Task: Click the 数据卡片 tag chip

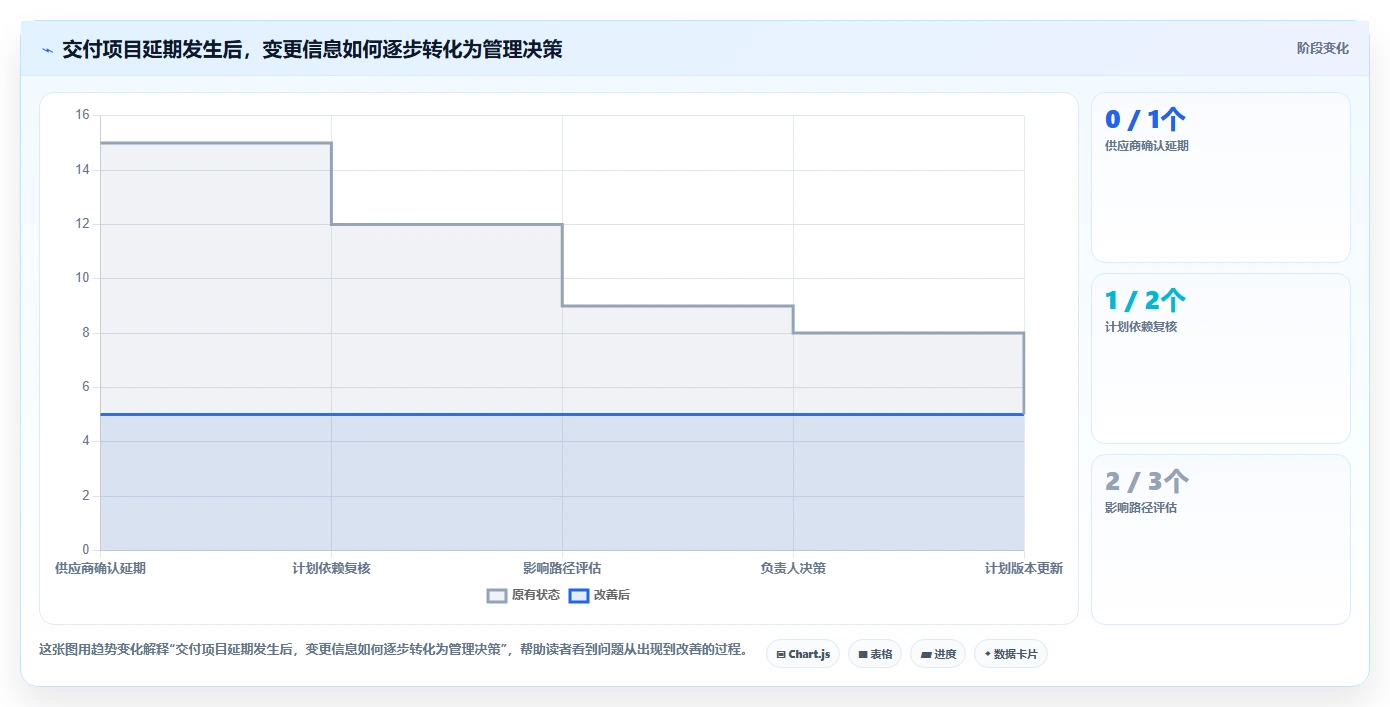Action: [x=1011, y=654]
